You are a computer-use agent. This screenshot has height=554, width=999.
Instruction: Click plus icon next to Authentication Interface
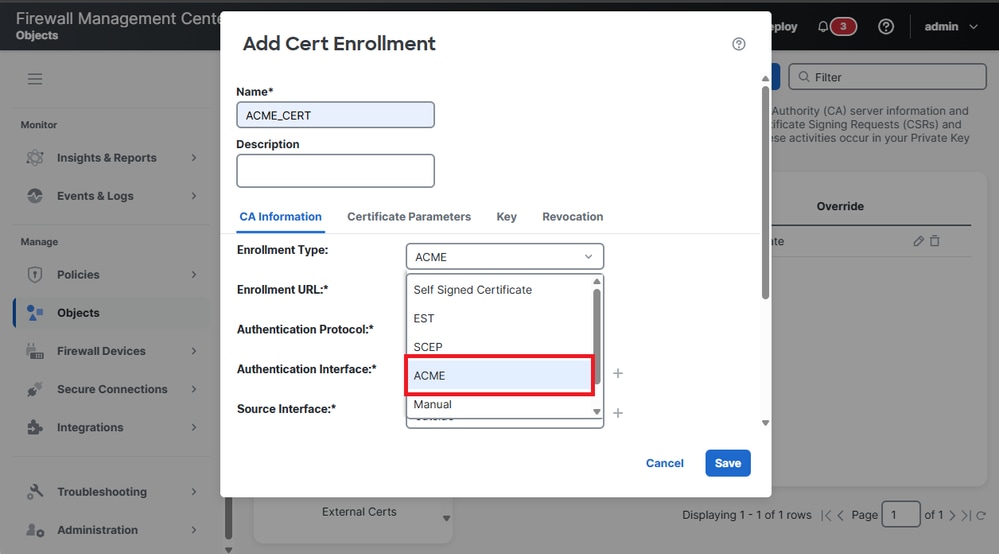pyautogui.click(x=618, y=373)
